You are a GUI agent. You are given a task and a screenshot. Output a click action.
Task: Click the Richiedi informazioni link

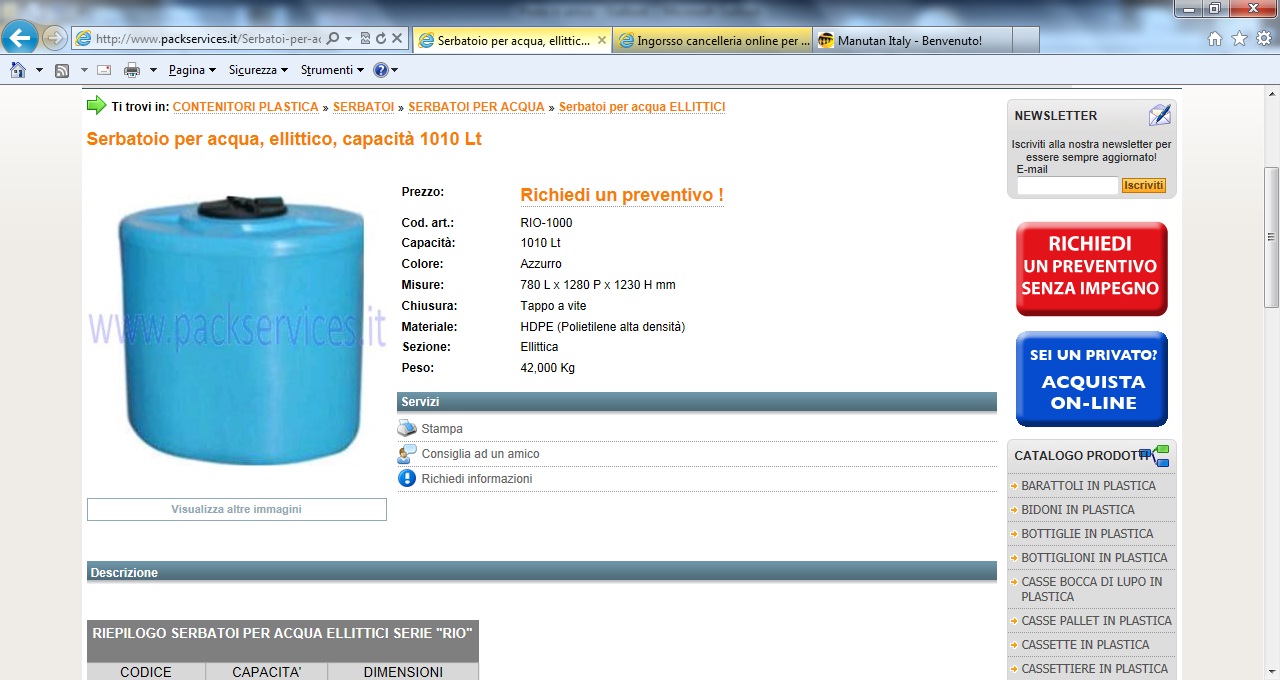(x=477, y=479)
